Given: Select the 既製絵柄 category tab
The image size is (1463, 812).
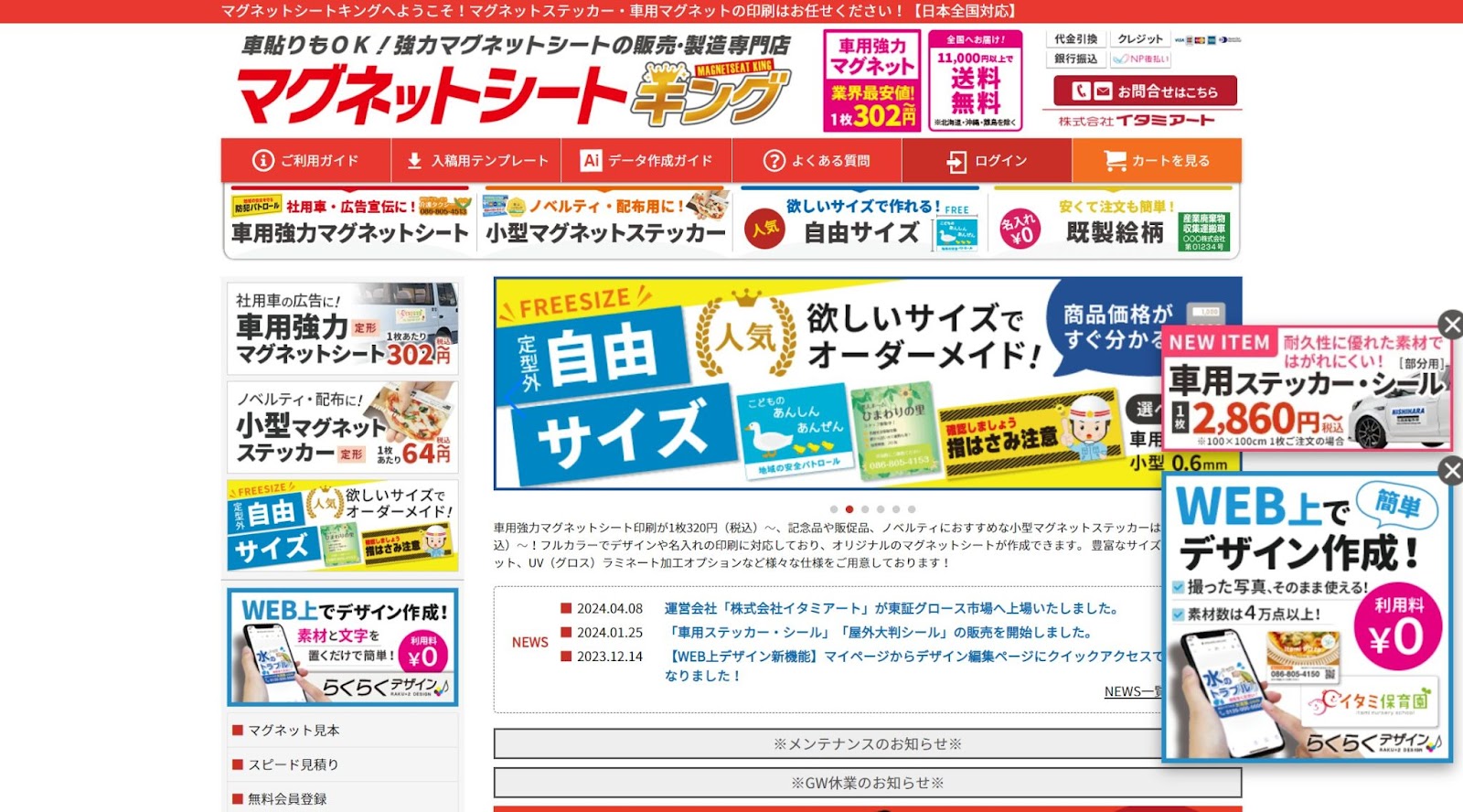Looking at the screenshot, I should point(1113,221).
